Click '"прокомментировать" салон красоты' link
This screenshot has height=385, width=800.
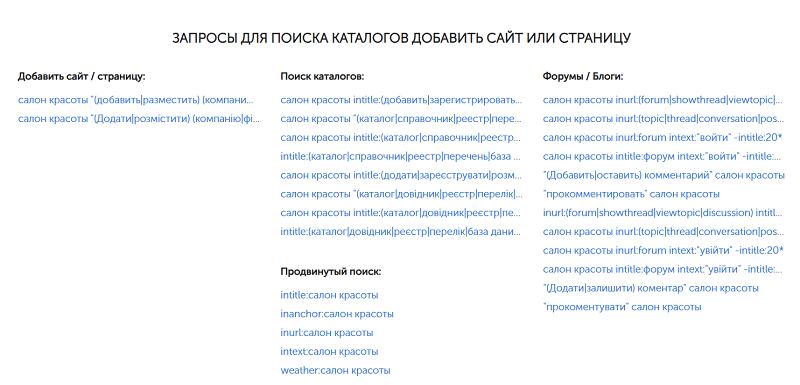coord(631,194)
